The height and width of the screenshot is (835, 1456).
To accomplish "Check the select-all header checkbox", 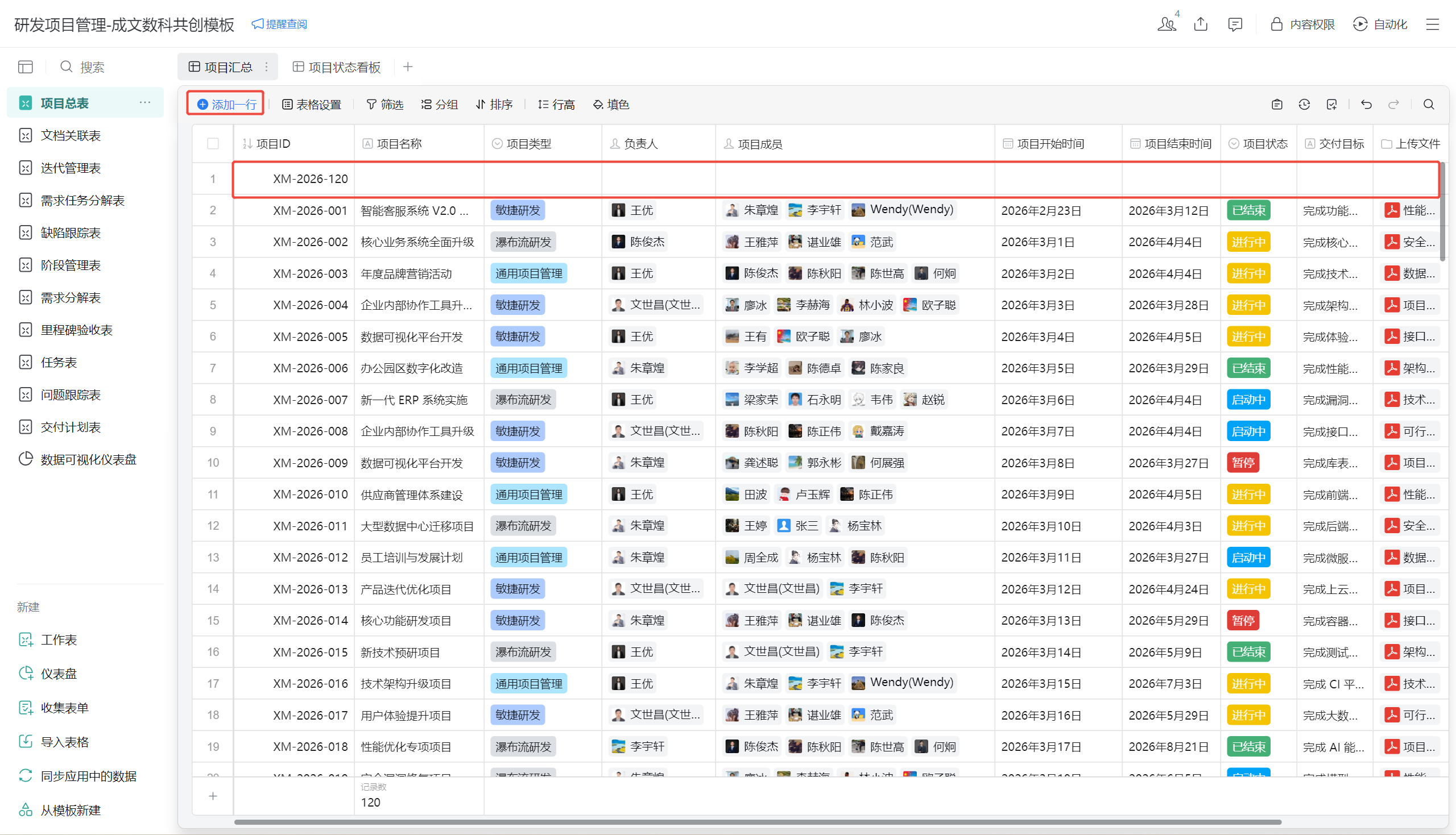I will pos(213,144).
